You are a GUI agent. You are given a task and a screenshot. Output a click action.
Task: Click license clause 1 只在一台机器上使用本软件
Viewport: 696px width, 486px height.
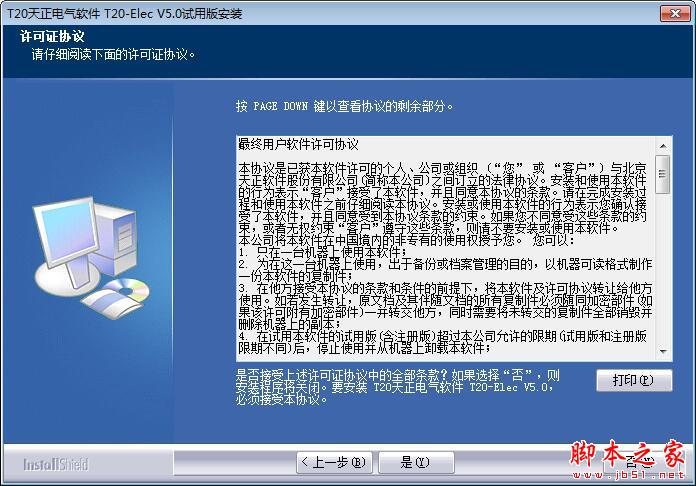(x=322, y=252)
